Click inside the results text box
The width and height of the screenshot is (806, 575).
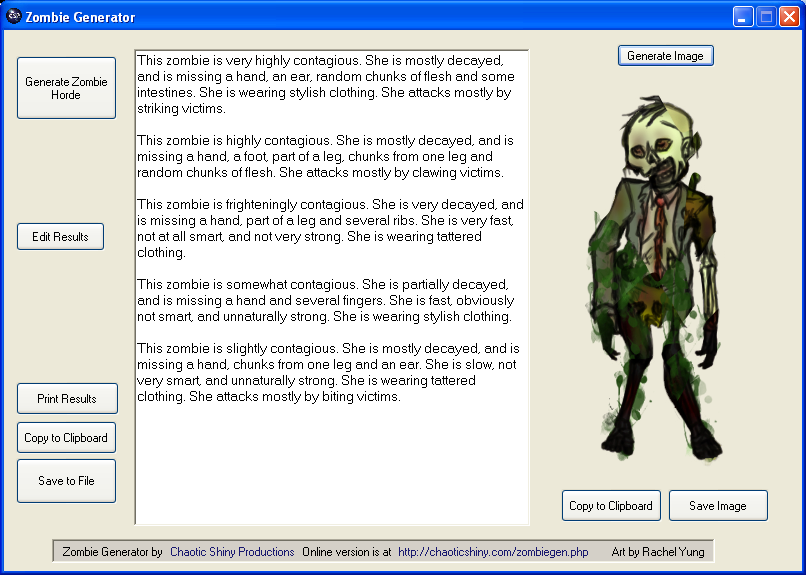coord(332,287)
